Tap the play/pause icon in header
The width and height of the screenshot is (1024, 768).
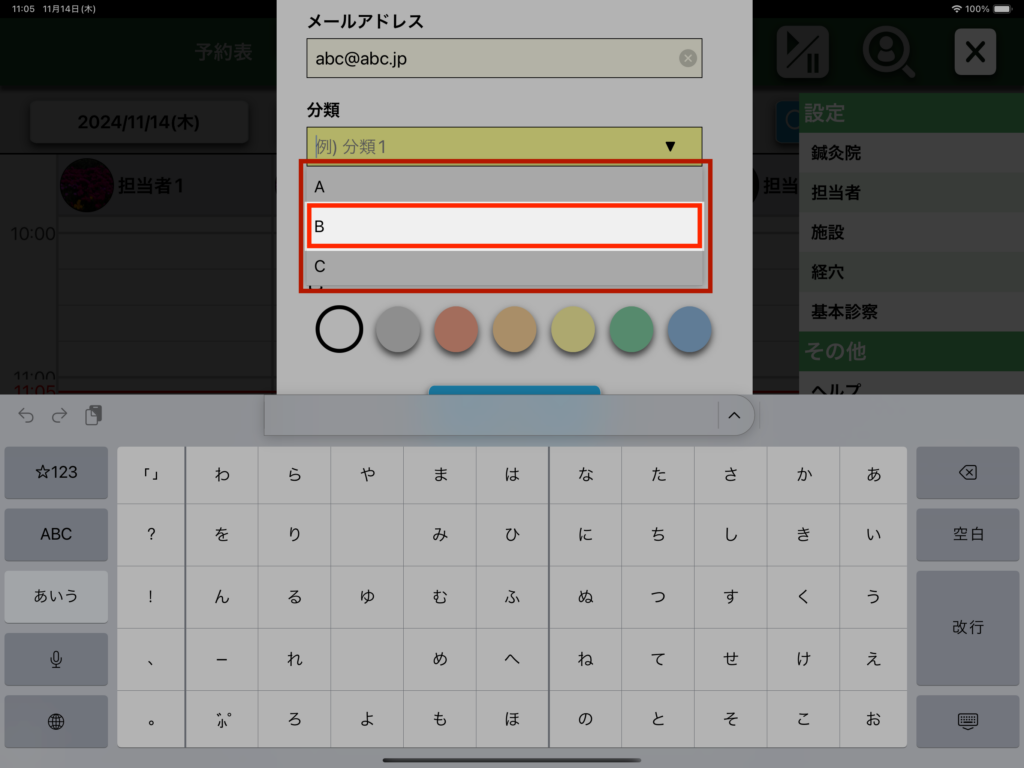pyautogui.click(x=802, y=52)
